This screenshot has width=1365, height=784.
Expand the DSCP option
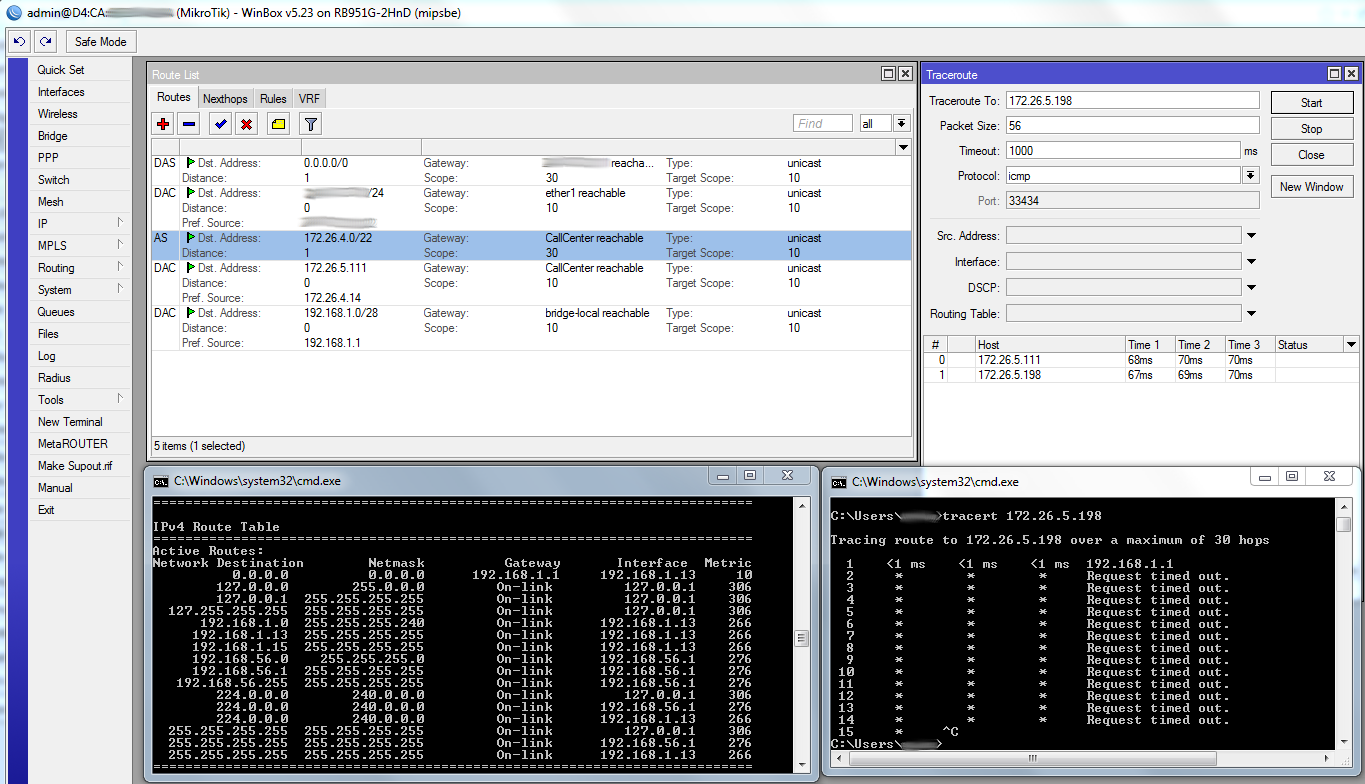tap(1251, 288)
